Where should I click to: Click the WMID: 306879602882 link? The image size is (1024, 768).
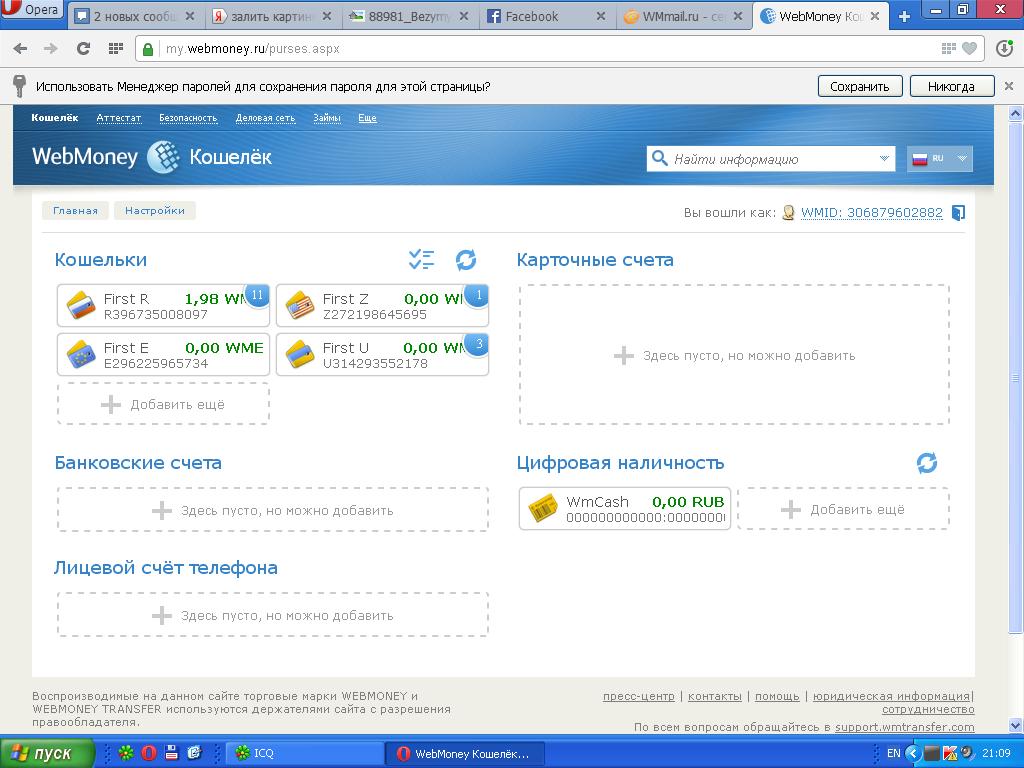(872, 212)
